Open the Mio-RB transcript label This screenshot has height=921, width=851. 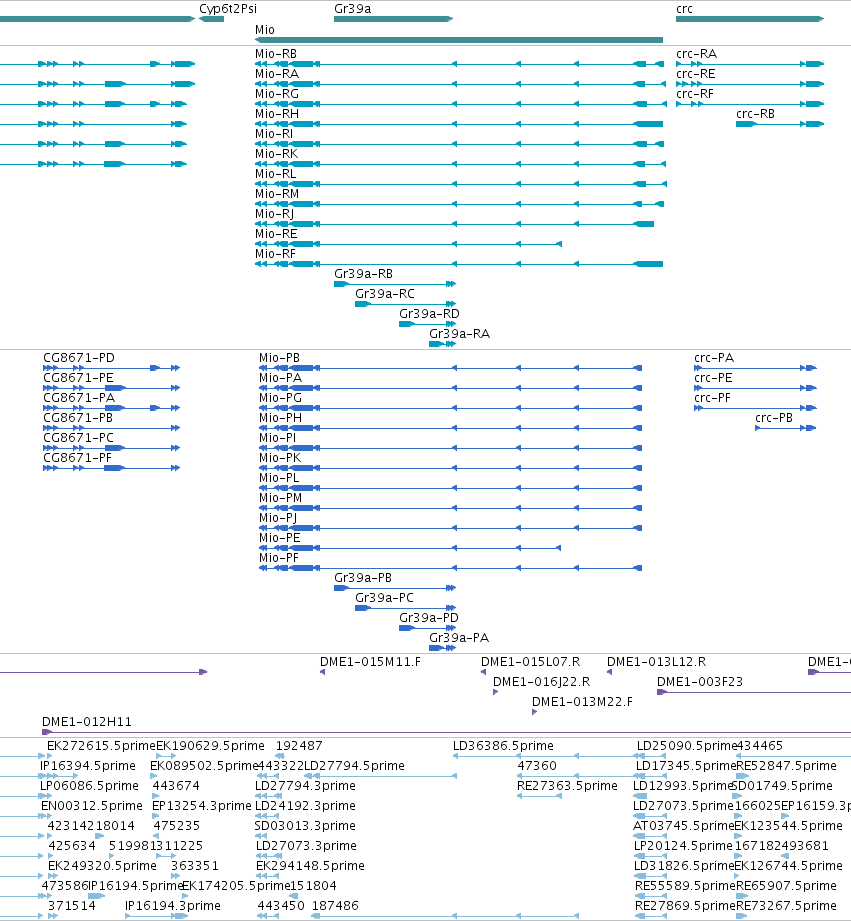[276, 54]
